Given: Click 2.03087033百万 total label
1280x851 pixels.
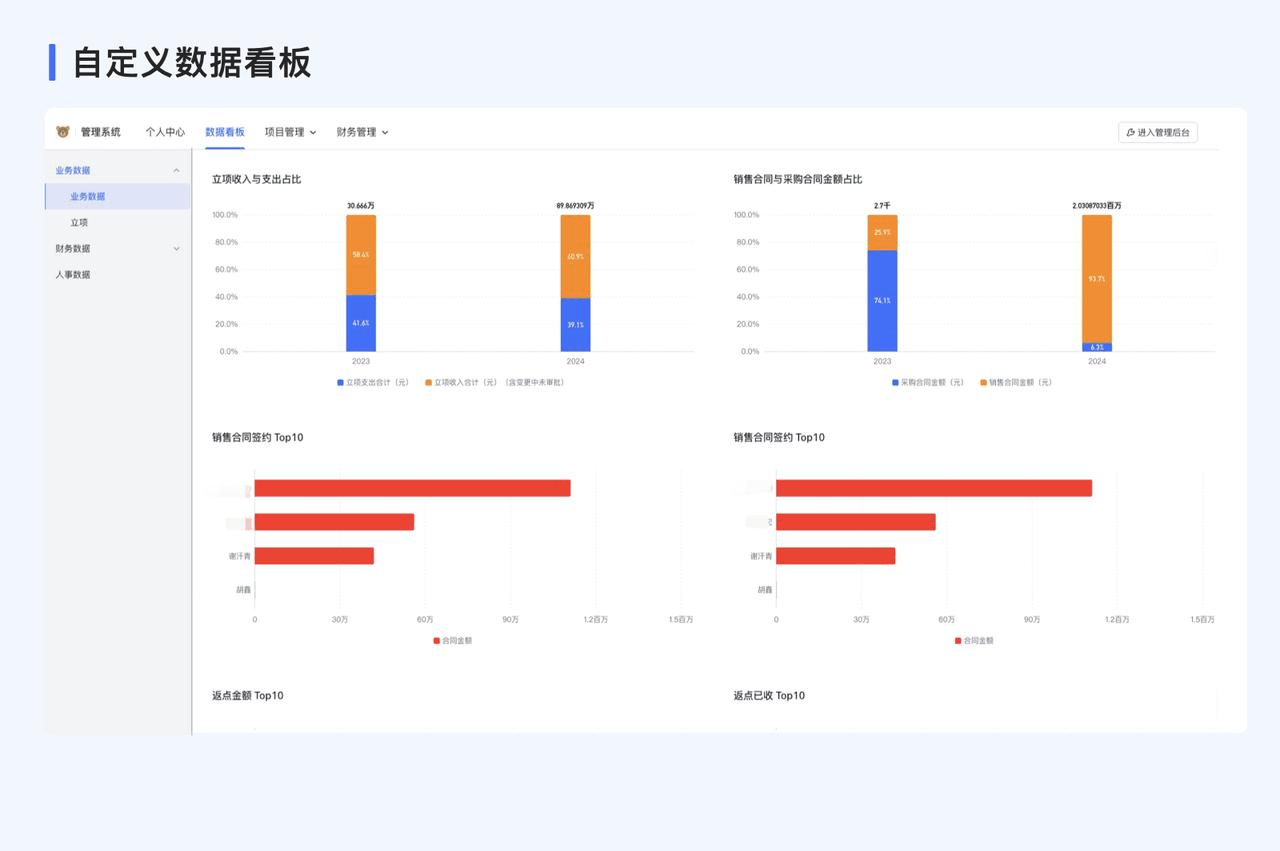Looking at the screenshot, I should [1097, 206].
